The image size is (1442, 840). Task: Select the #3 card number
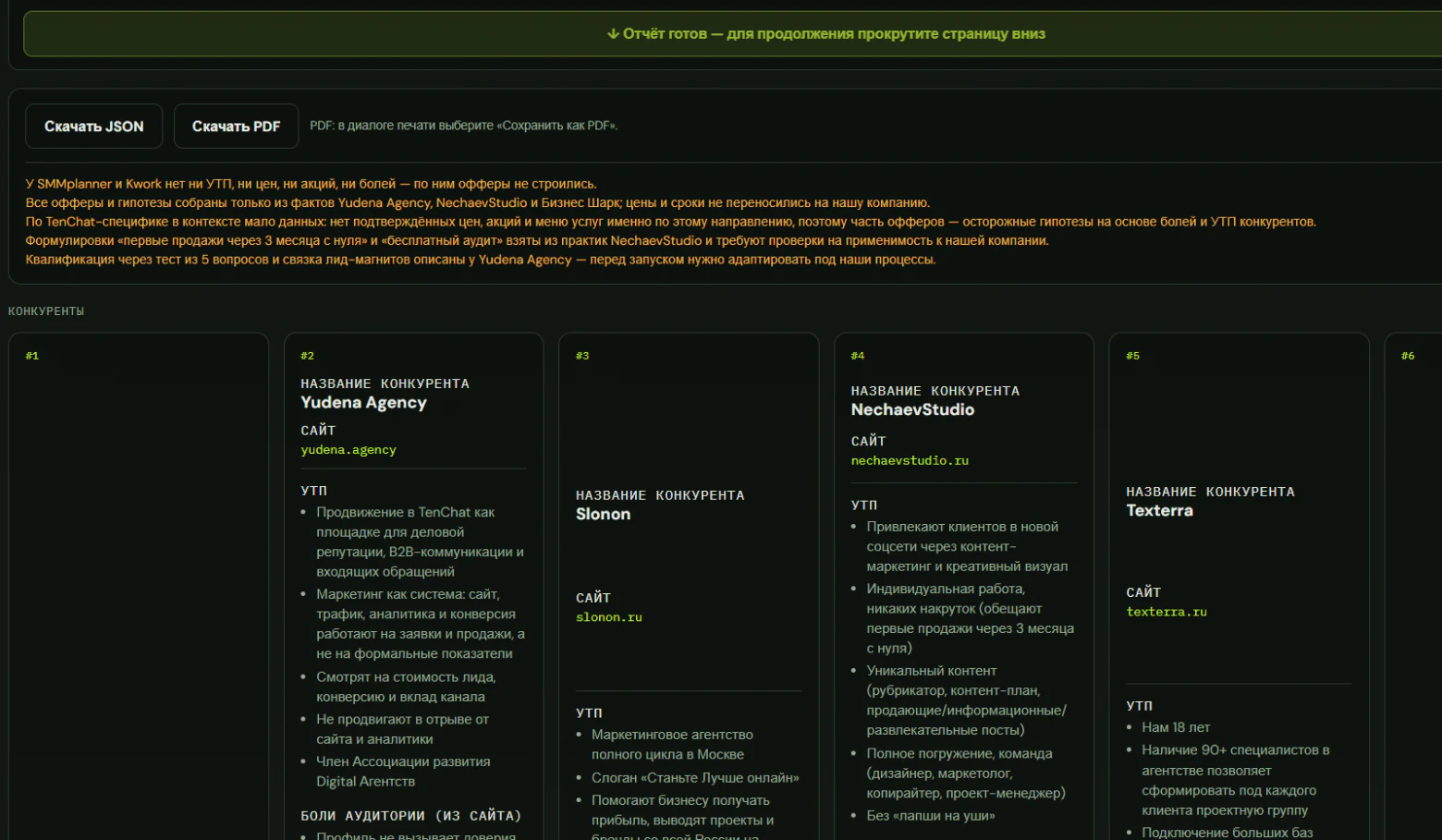(x=582, y=356)
